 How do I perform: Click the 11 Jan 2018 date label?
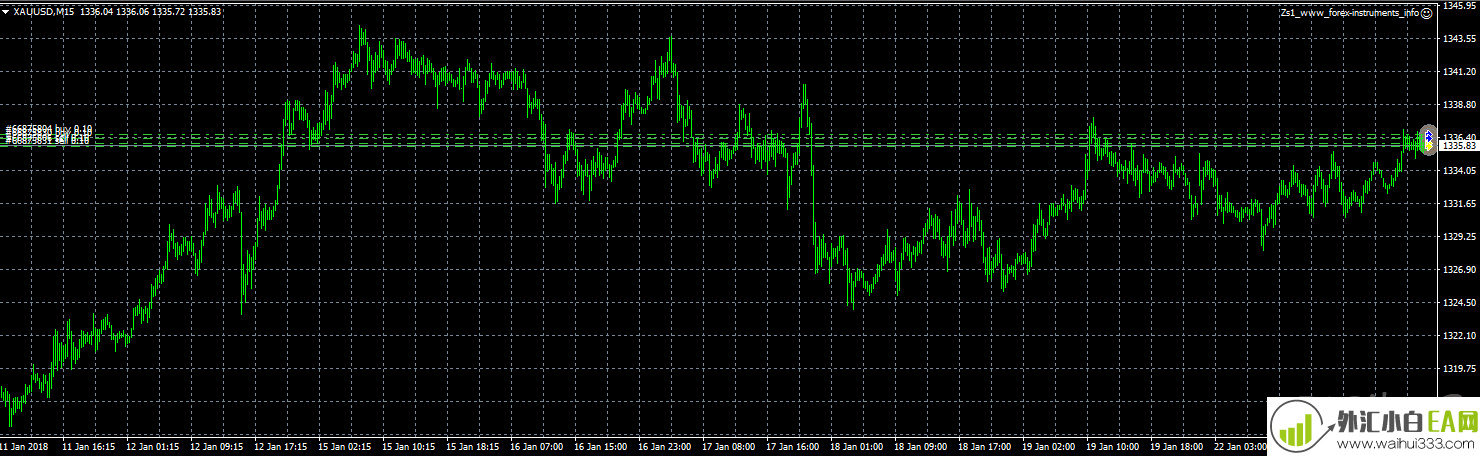(24, 447)
